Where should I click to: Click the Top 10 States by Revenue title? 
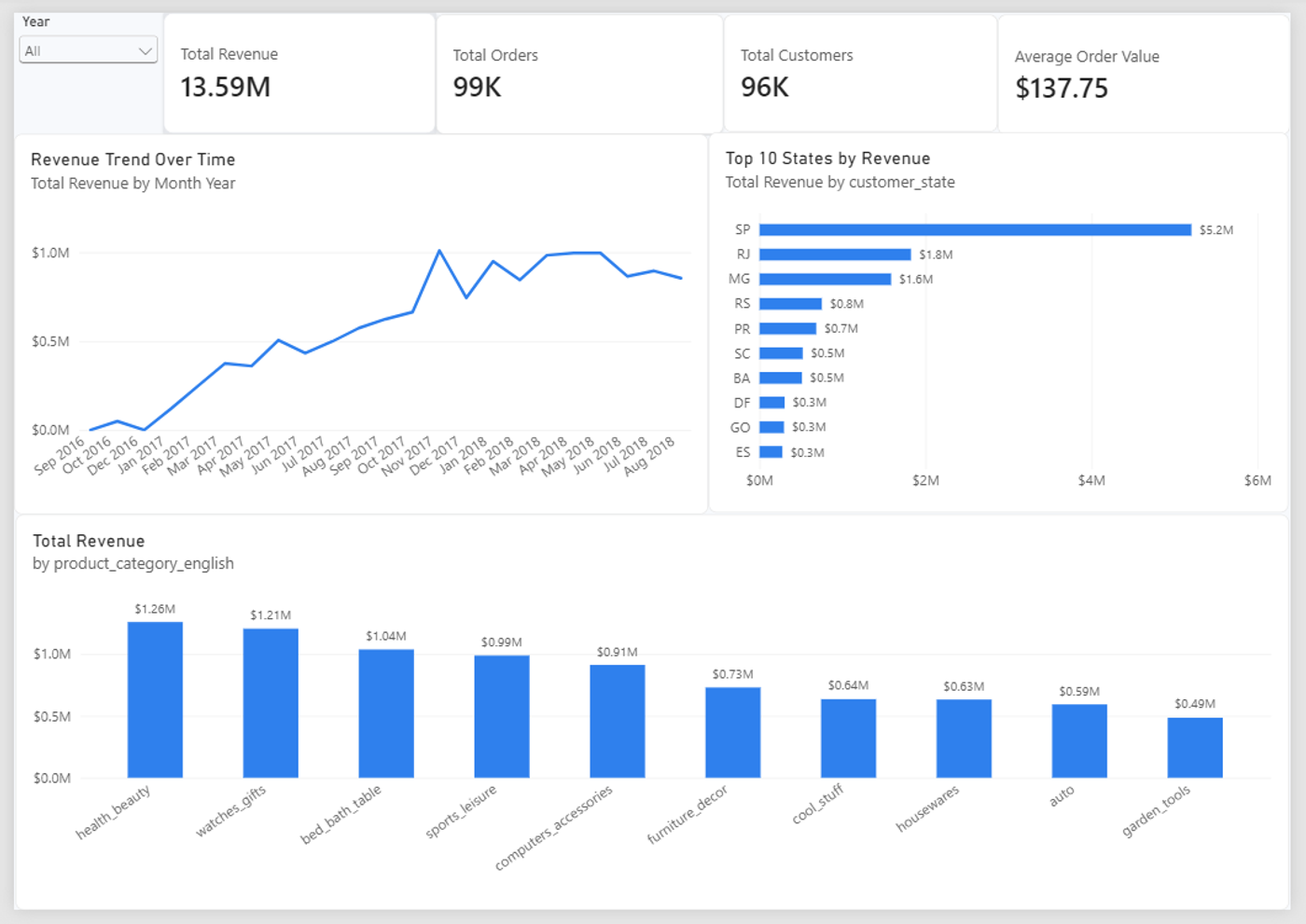[x=827, y=159]
